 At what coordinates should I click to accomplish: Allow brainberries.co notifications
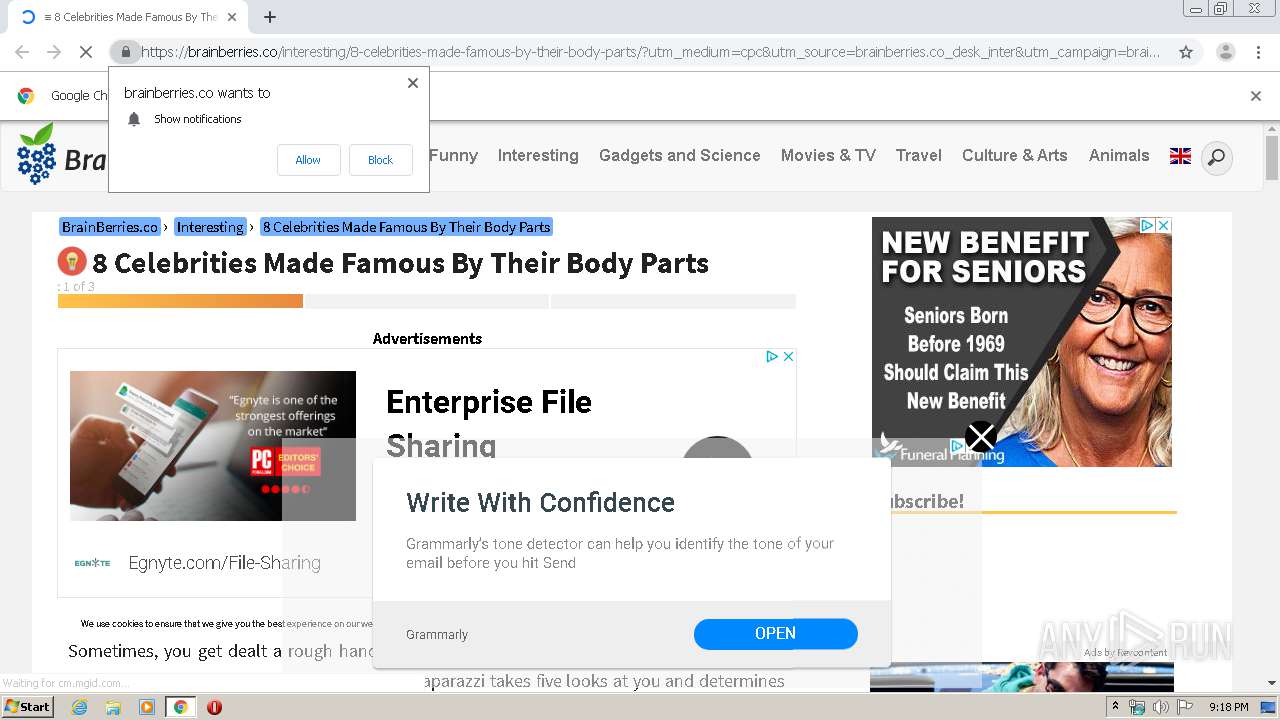coord(308,160)
